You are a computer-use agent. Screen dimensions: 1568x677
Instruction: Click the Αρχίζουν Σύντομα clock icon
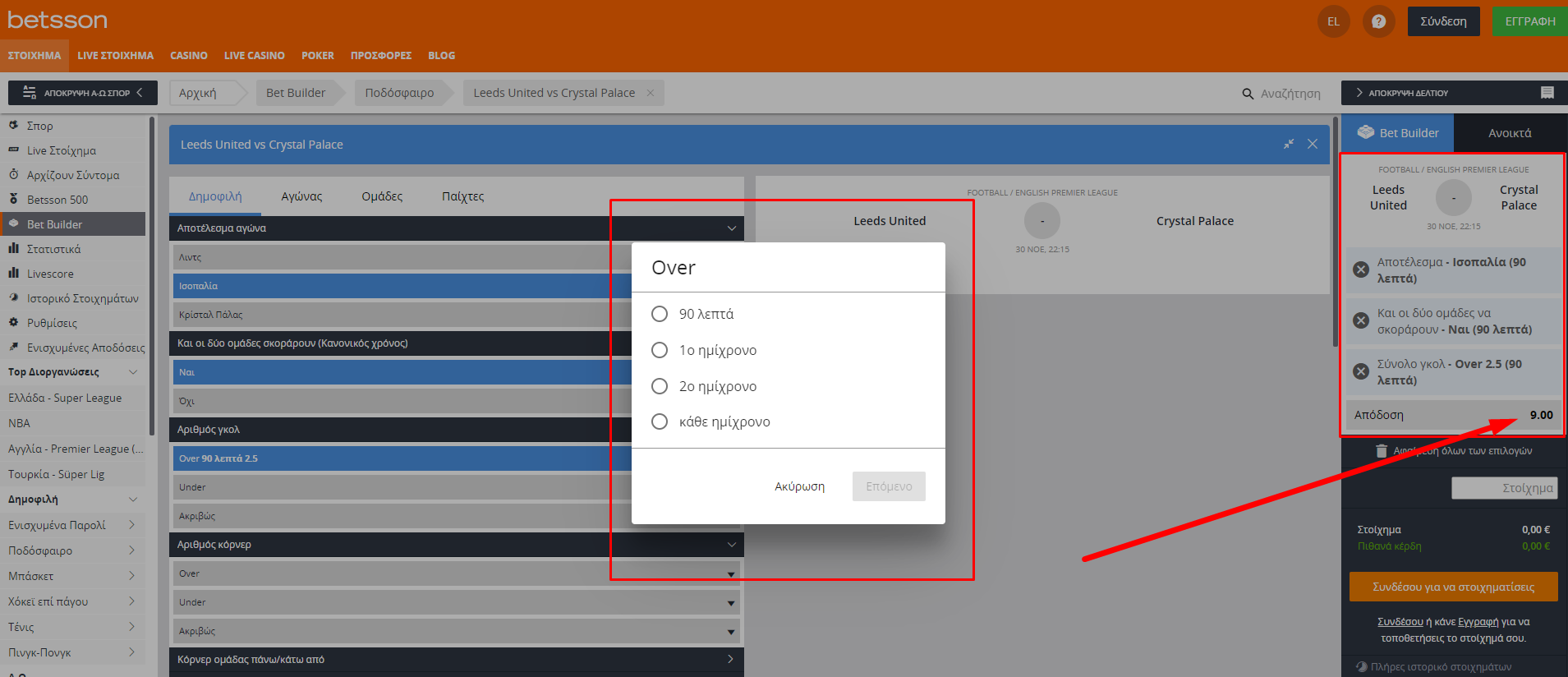(x=13, y=174)
